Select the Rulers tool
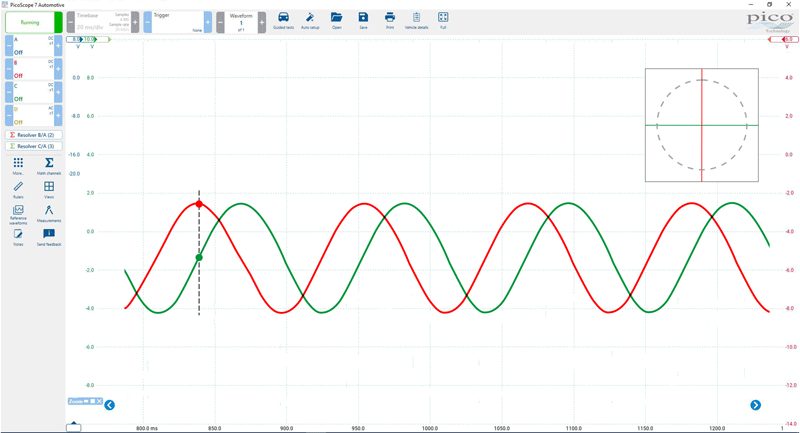Screen dimensions: 800x433 (x=18, y=189)
